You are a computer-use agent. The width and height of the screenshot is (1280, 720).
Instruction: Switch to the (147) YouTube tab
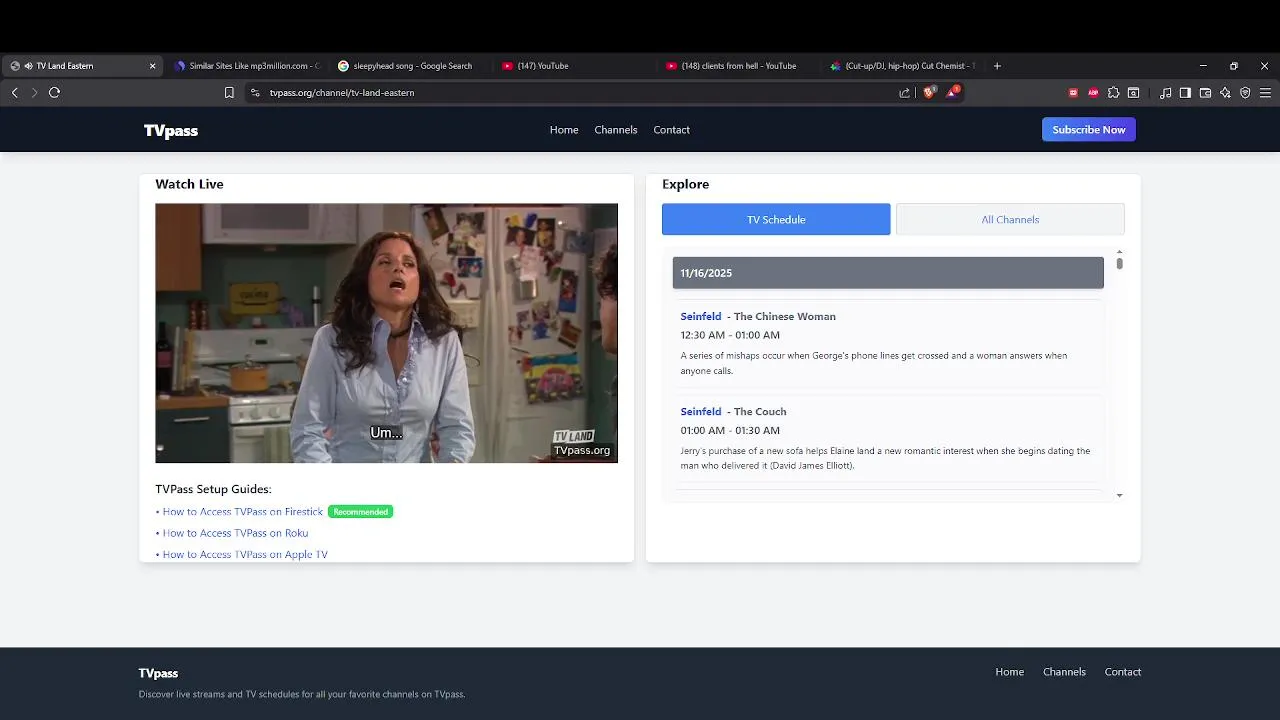click(x=574, y=66)
